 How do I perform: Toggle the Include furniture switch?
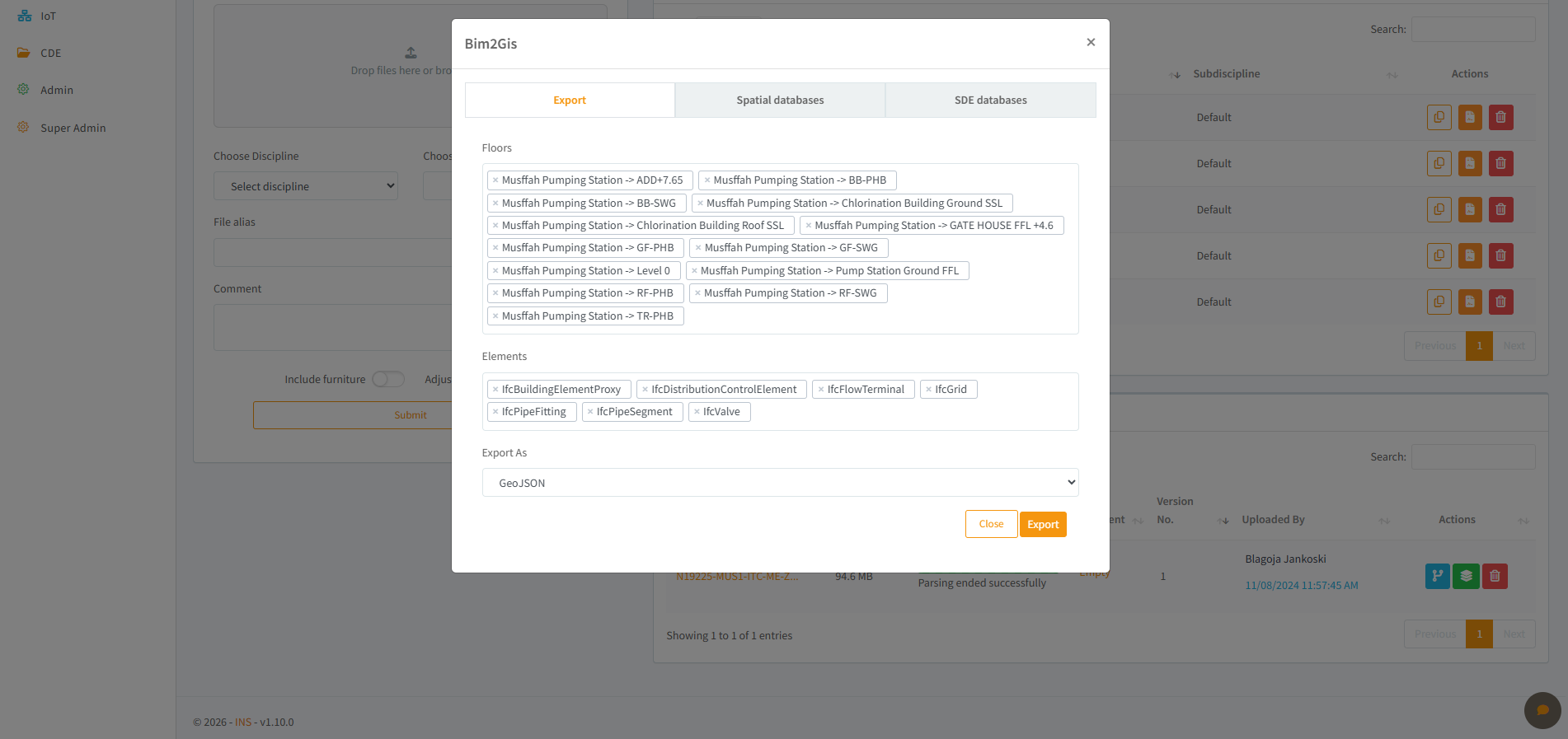tap(388, 379)
